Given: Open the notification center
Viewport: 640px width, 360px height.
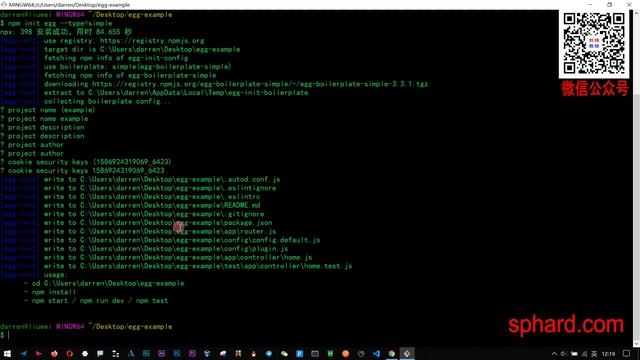Looking at the screenshot, I should tap(627, 354).
